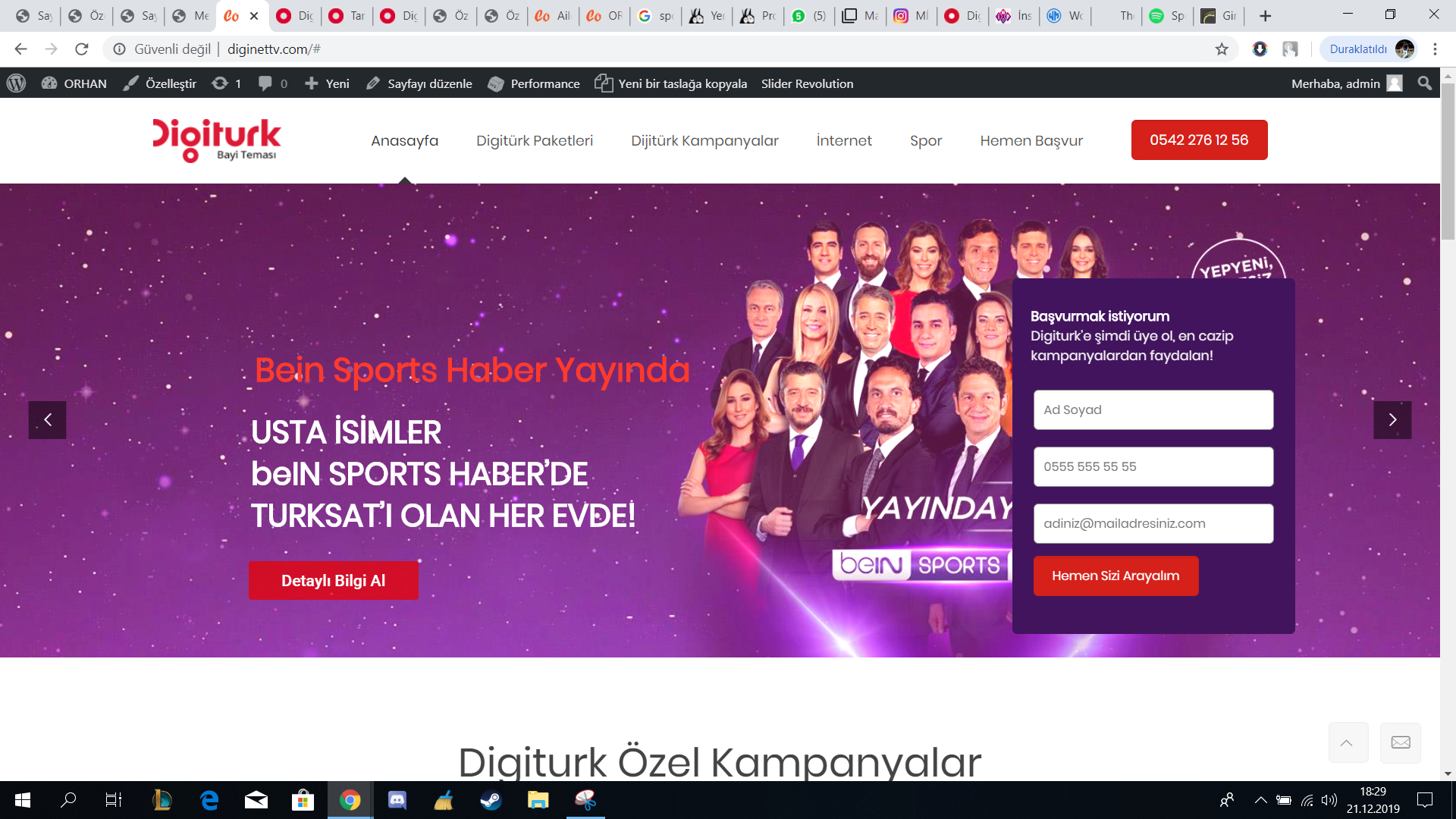Click the volume speaker tray icon
1456x819 pixels.
pos(1329,800)
